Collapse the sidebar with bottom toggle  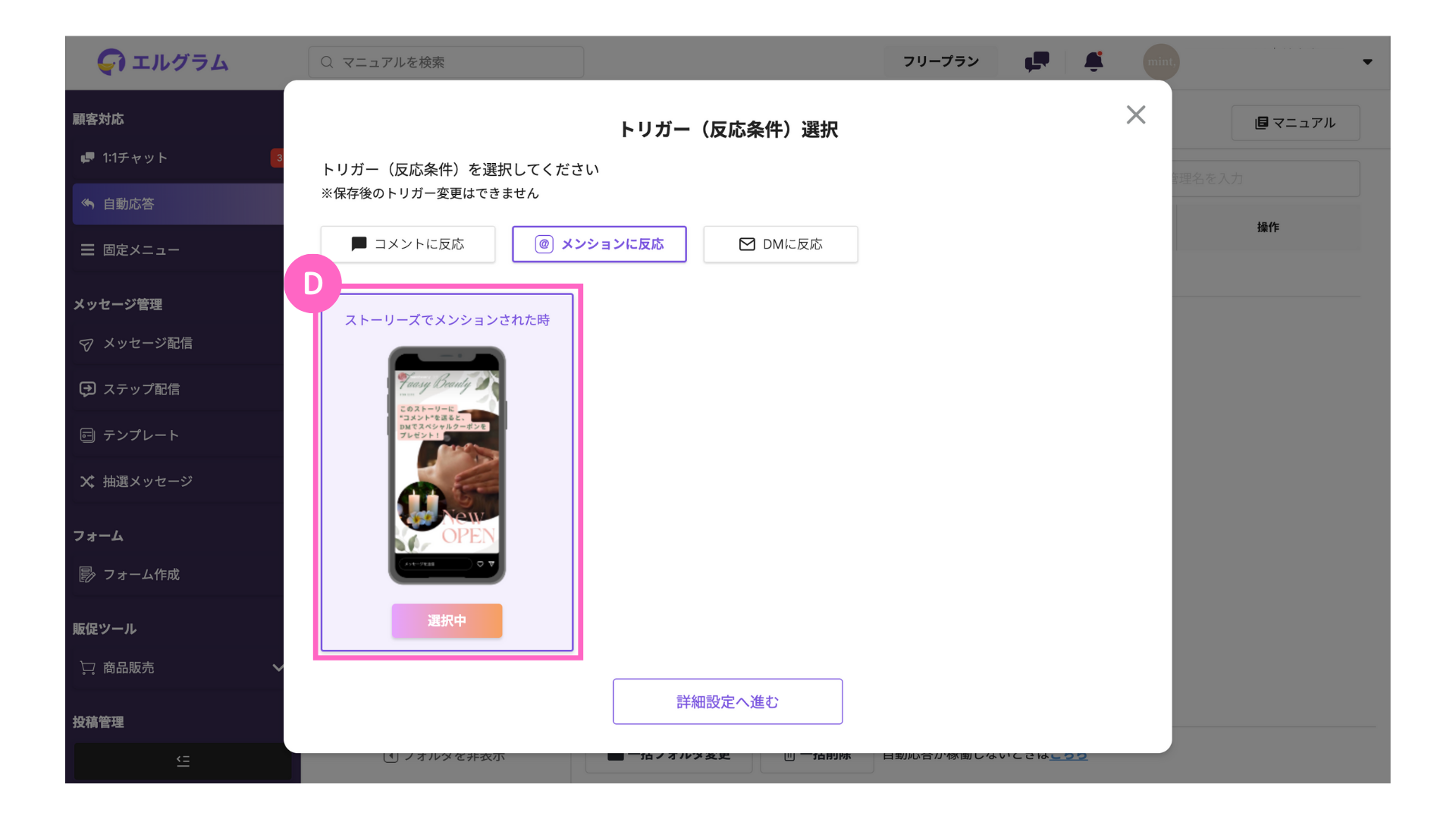pos(183,761)
